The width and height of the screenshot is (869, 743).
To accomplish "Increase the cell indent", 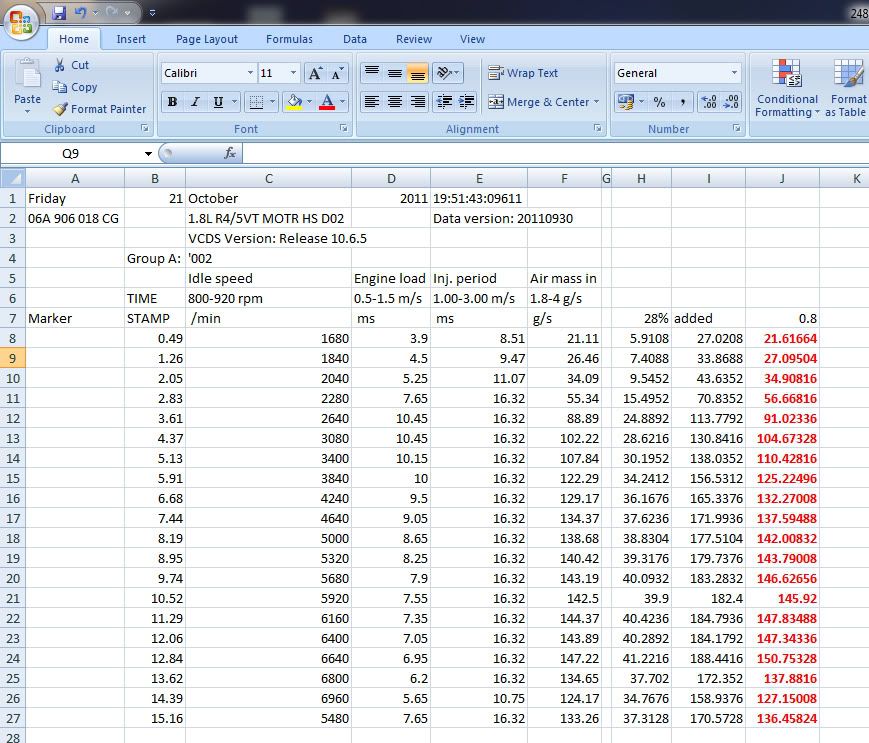I will coord(467,102).
